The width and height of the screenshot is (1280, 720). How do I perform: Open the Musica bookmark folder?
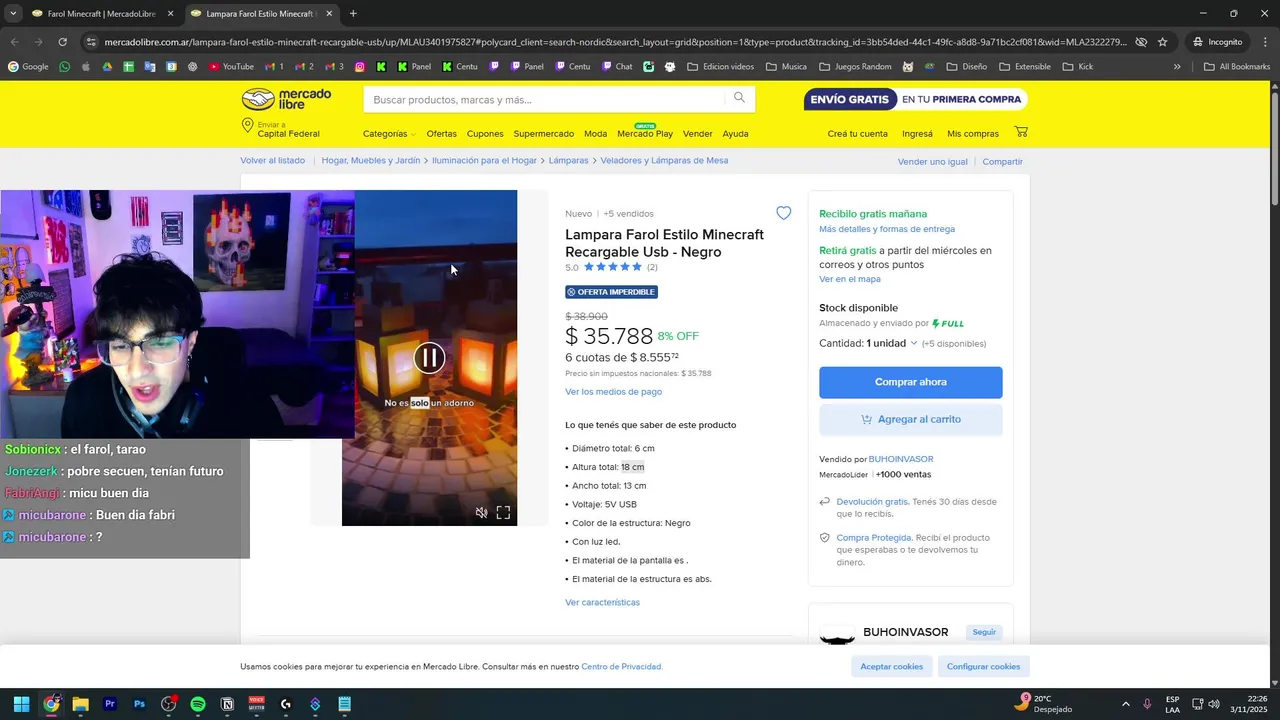pyautogui.click(x=786, y=67)
